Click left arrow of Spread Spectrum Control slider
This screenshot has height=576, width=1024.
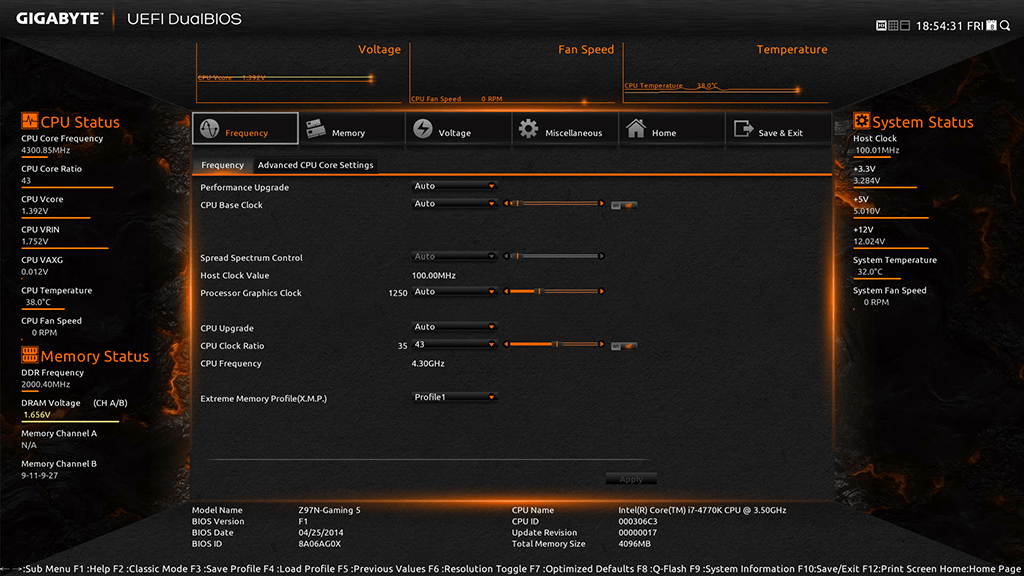point(506,256)
